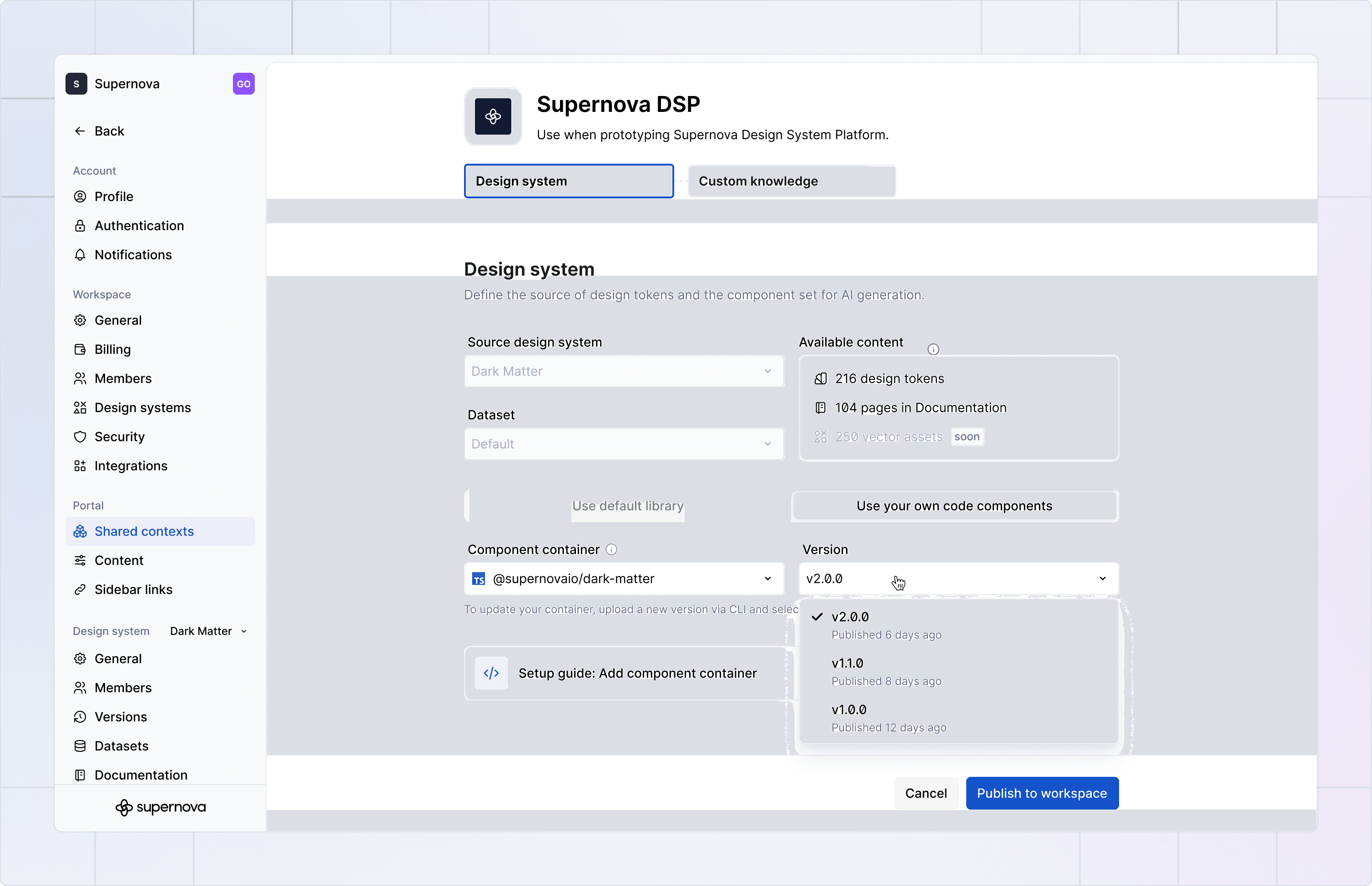
Task: Choose v1.1.0 published 8 days ago
Action: click(x=959, y=672)
